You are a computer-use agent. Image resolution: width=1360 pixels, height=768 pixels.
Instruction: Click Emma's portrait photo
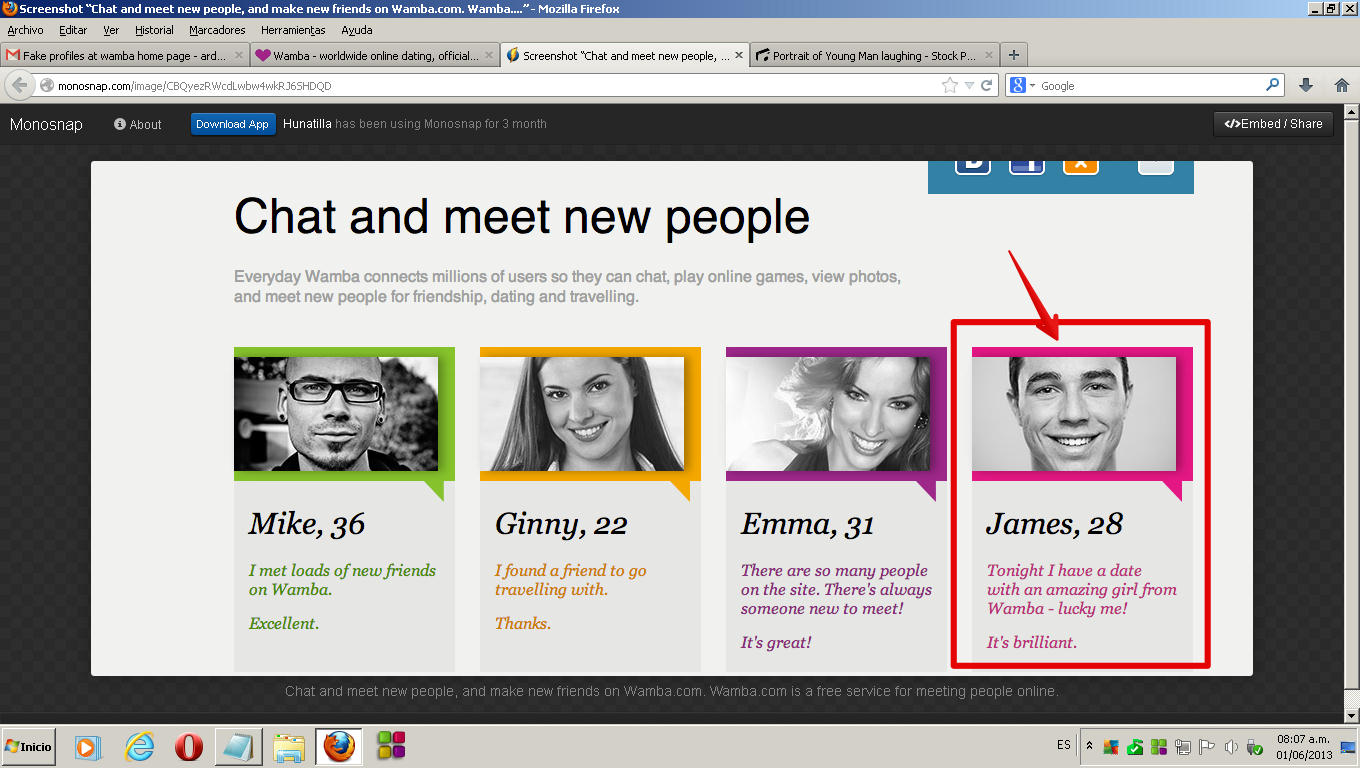point(828,414)
